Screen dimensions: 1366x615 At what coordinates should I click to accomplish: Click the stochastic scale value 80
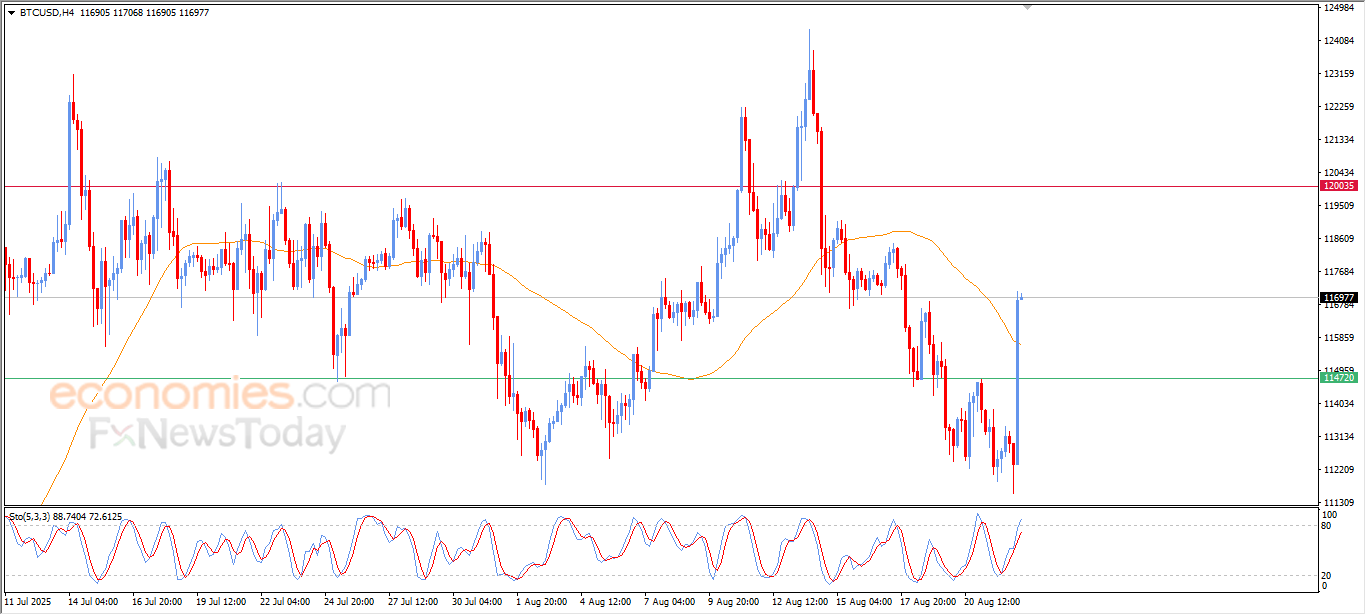1327,525
